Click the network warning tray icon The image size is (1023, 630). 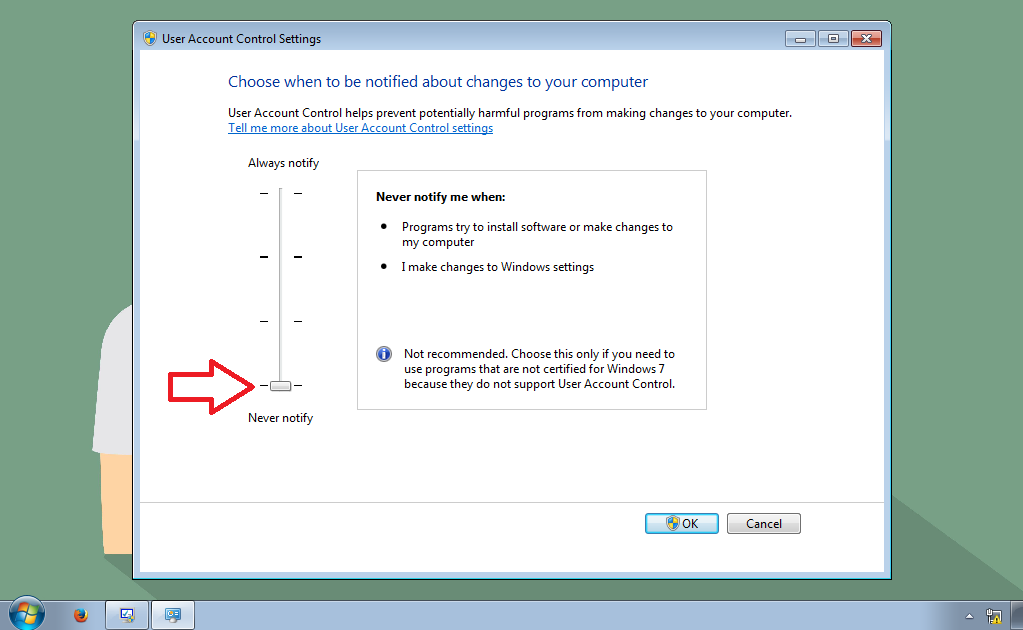point(994,616)
